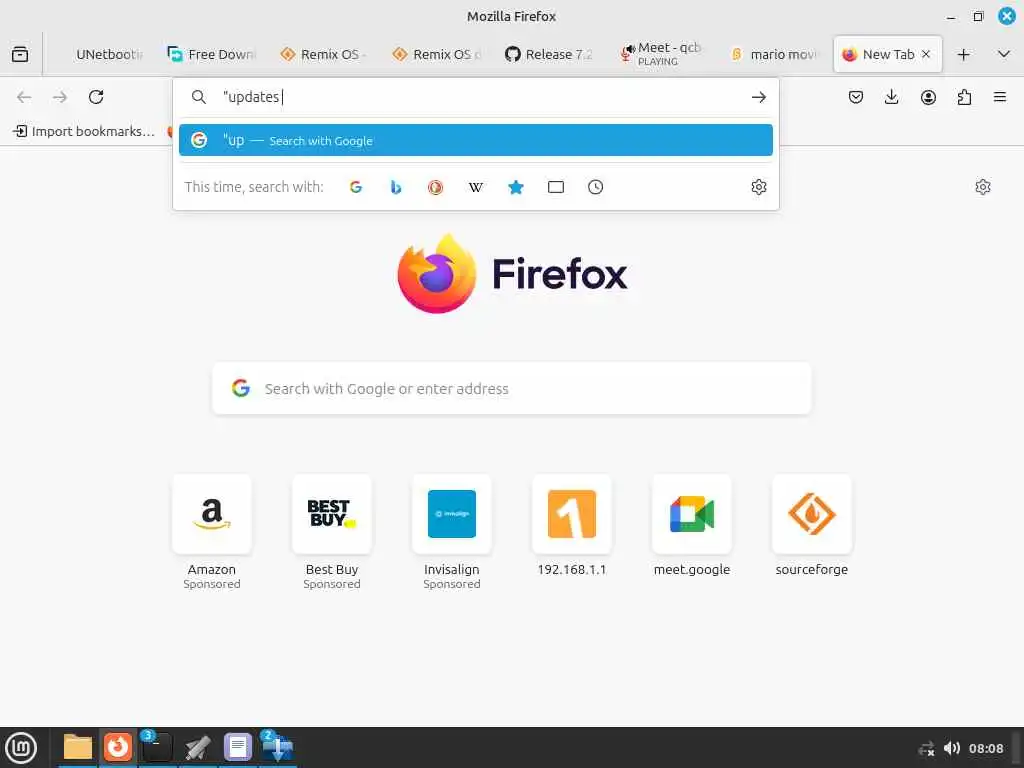Switch to the mario movie tab
Screen dimensions: 1024x768
773,54
